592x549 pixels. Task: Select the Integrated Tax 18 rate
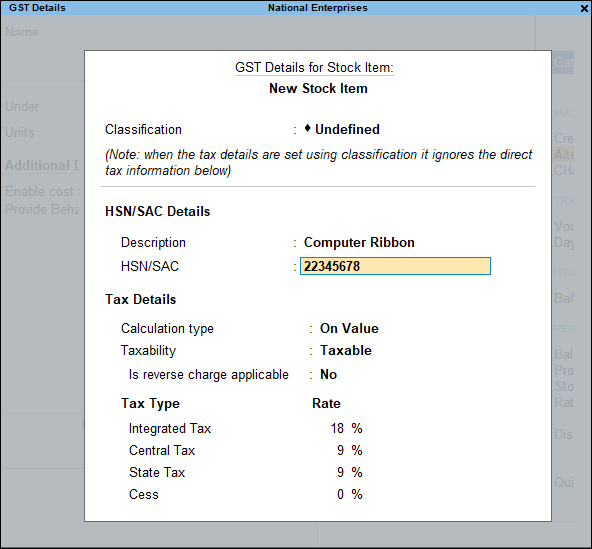[x=337, y=429]
